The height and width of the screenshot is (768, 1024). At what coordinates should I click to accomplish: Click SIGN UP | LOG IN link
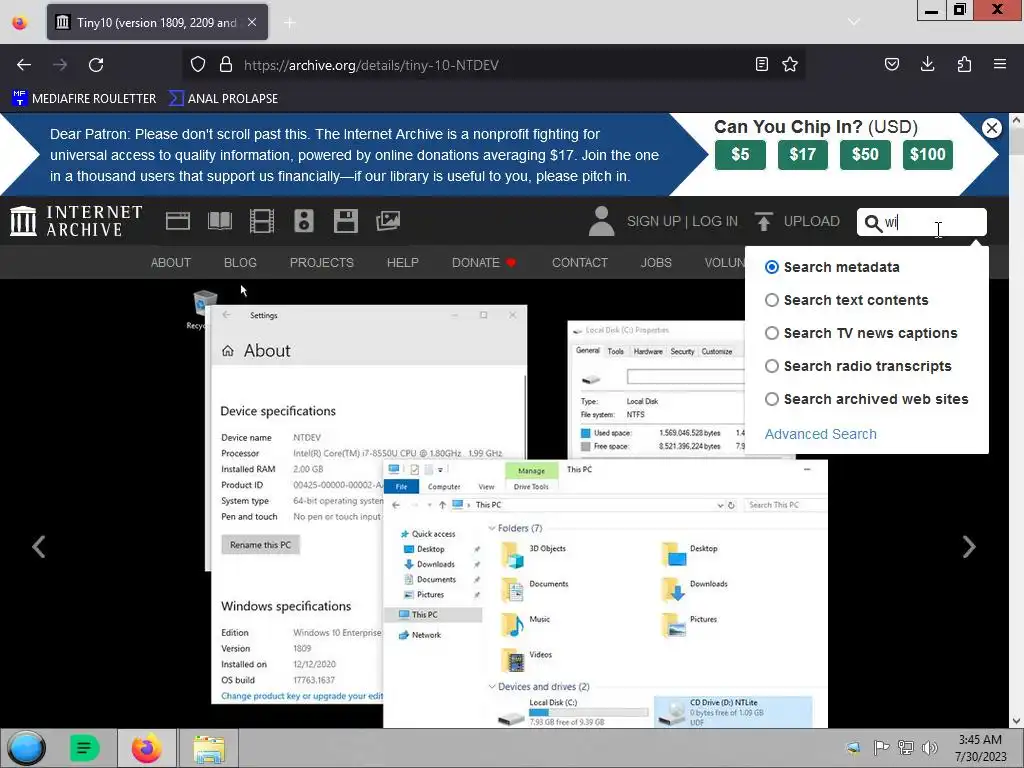tap(682, 221)
